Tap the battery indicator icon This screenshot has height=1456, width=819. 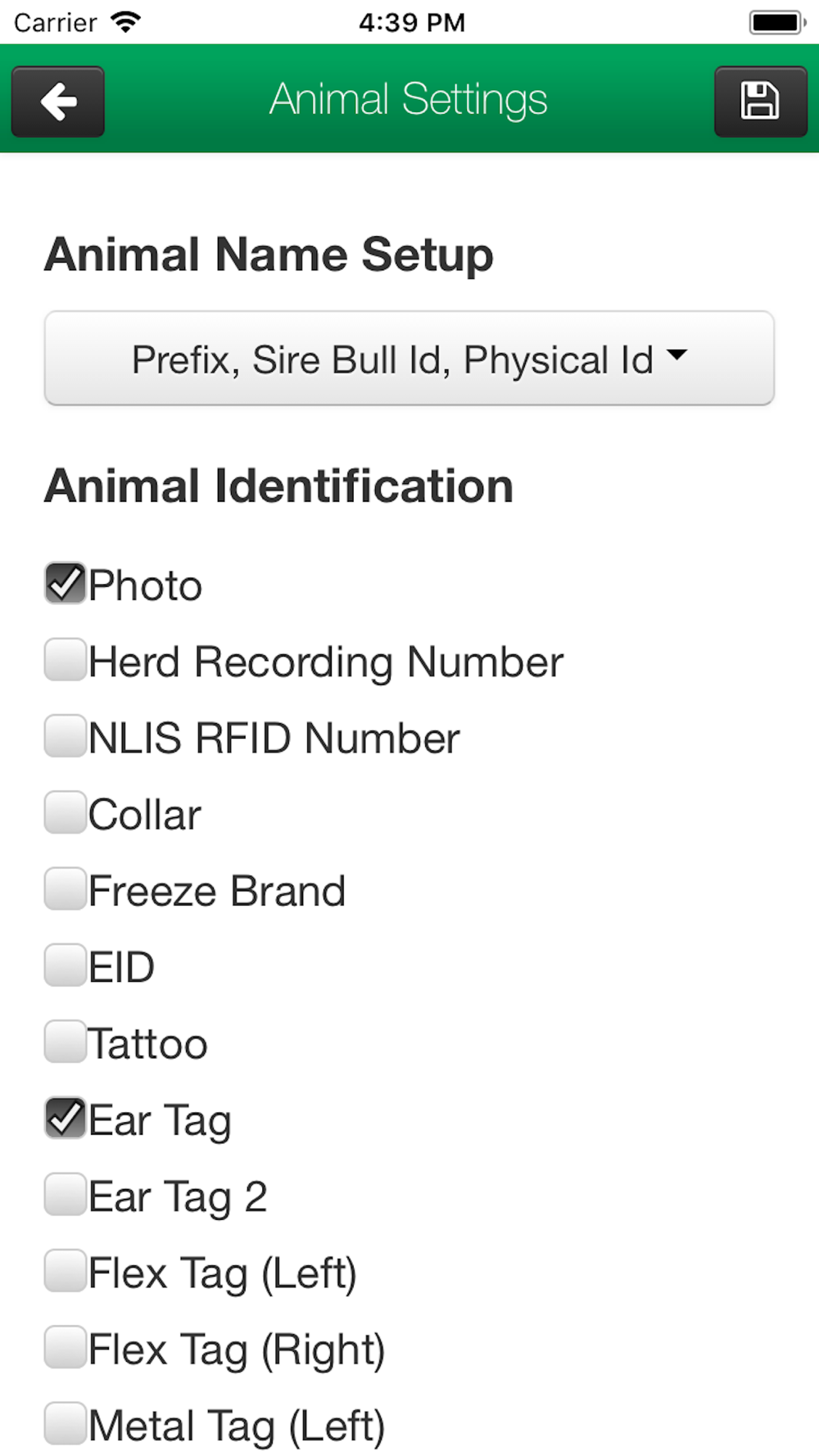776,22
